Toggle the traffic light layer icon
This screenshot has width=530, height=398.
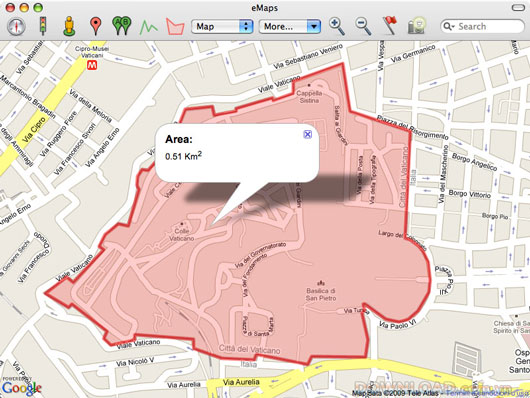(x=43, y=26)
